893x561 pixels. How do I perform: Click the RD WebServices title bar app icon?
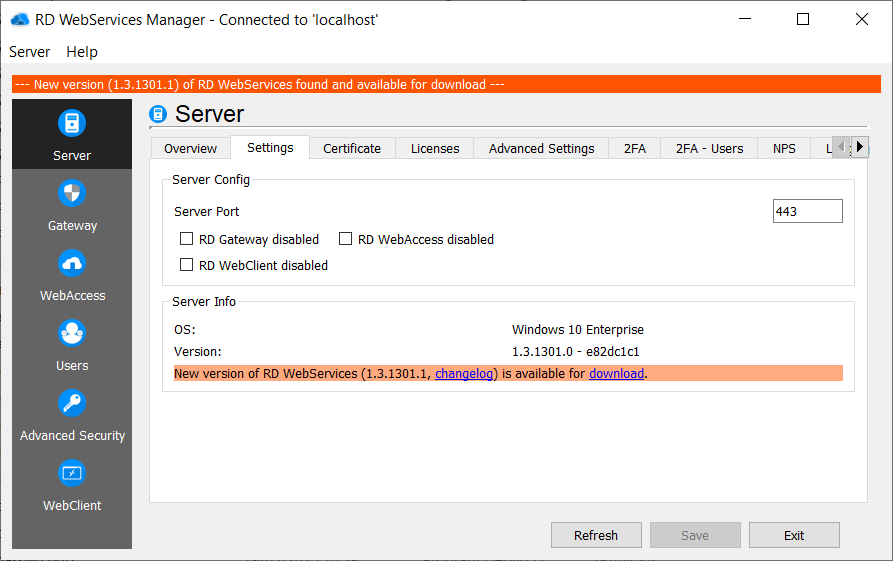(20, 19)
